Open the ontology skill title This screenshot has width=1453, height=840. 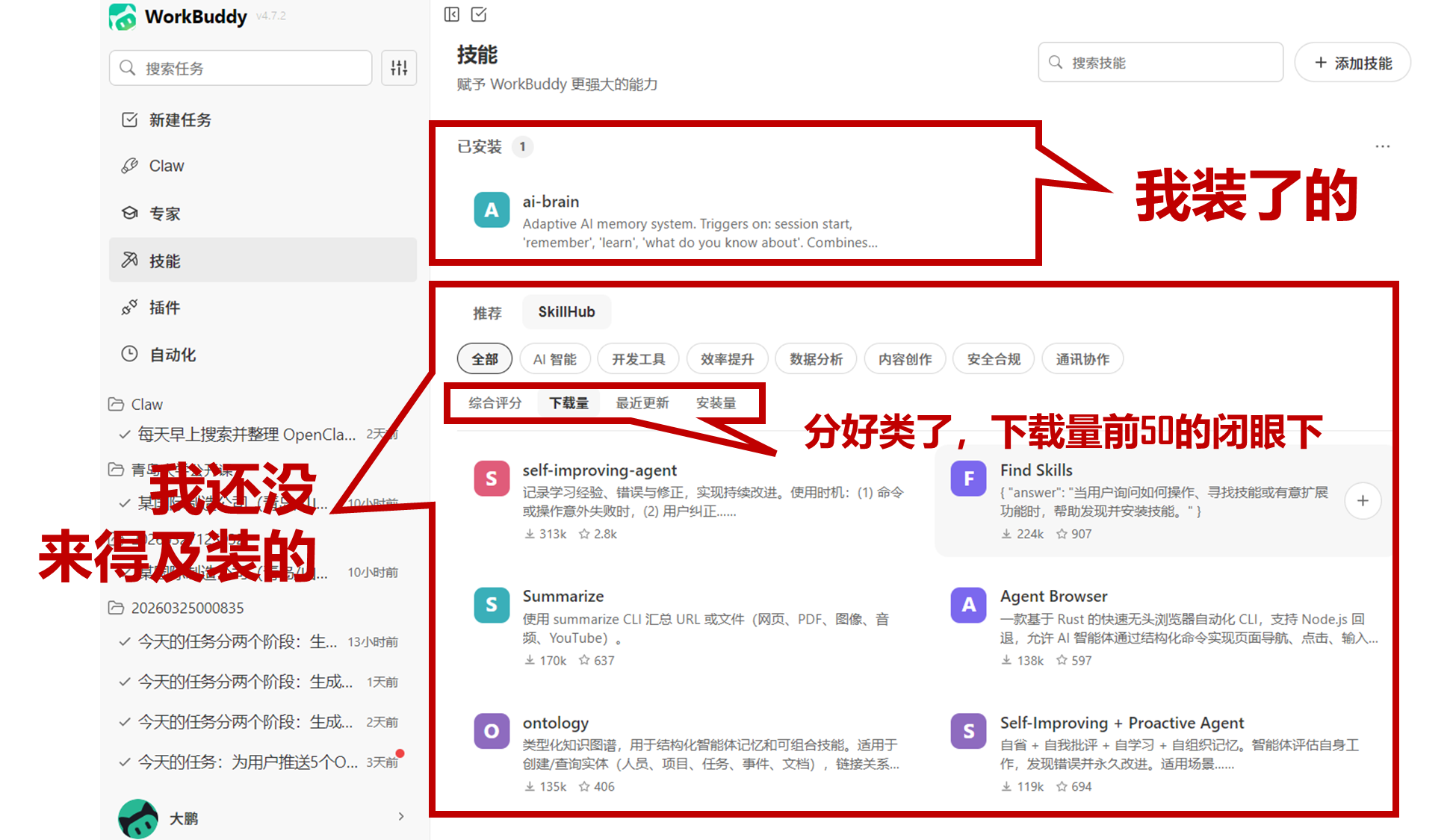coord(555,723)
